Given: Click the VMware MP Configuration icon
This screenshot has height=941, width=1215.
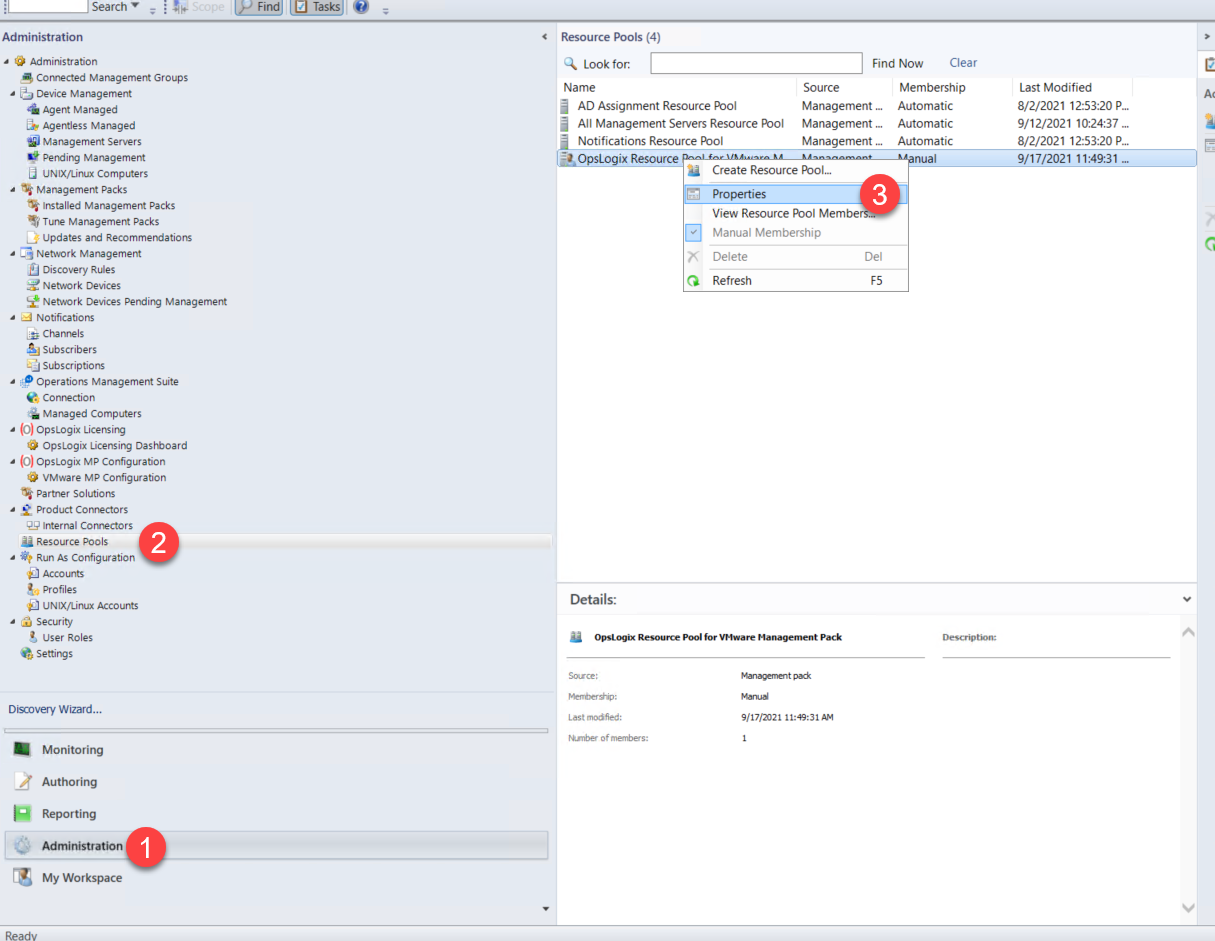Looking at the screenshot, I should tap(34, 478).
